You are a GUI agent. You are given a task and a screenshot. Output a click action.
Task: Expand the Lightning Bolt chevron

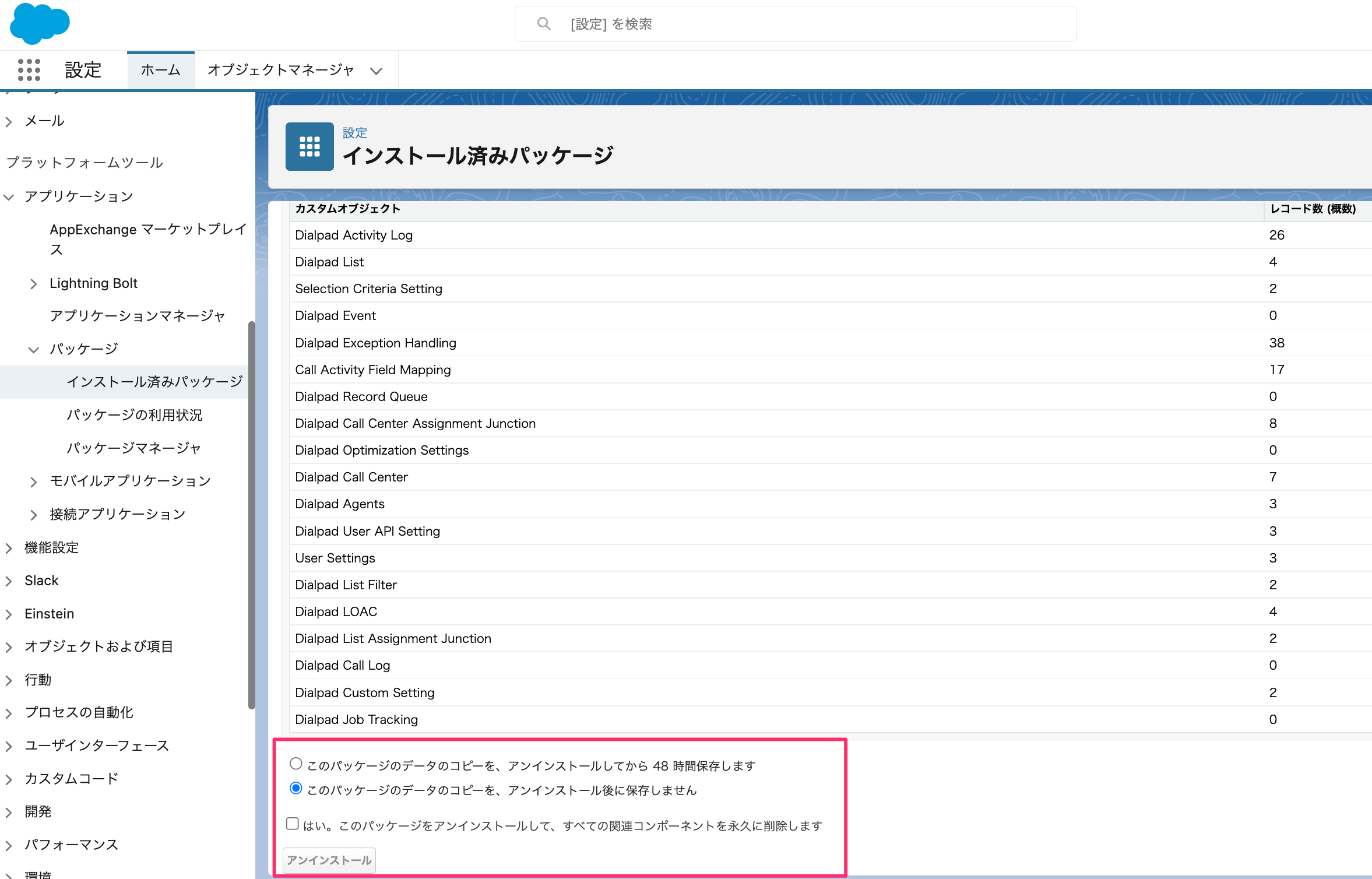pyautogui.click(x=33, y=284)
